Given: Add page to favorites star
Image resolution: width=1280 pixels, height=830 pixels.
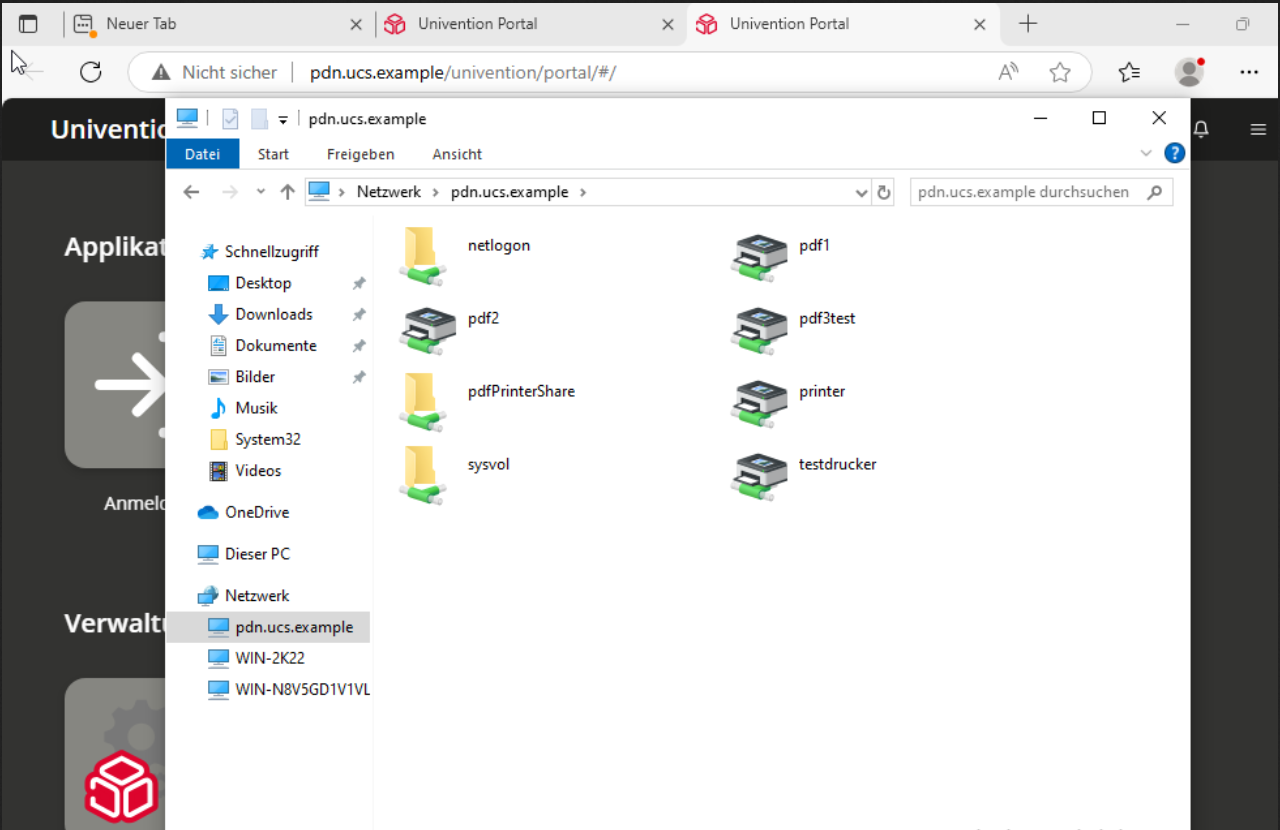Looking at the screenshot, I should tap(1060, 72).
